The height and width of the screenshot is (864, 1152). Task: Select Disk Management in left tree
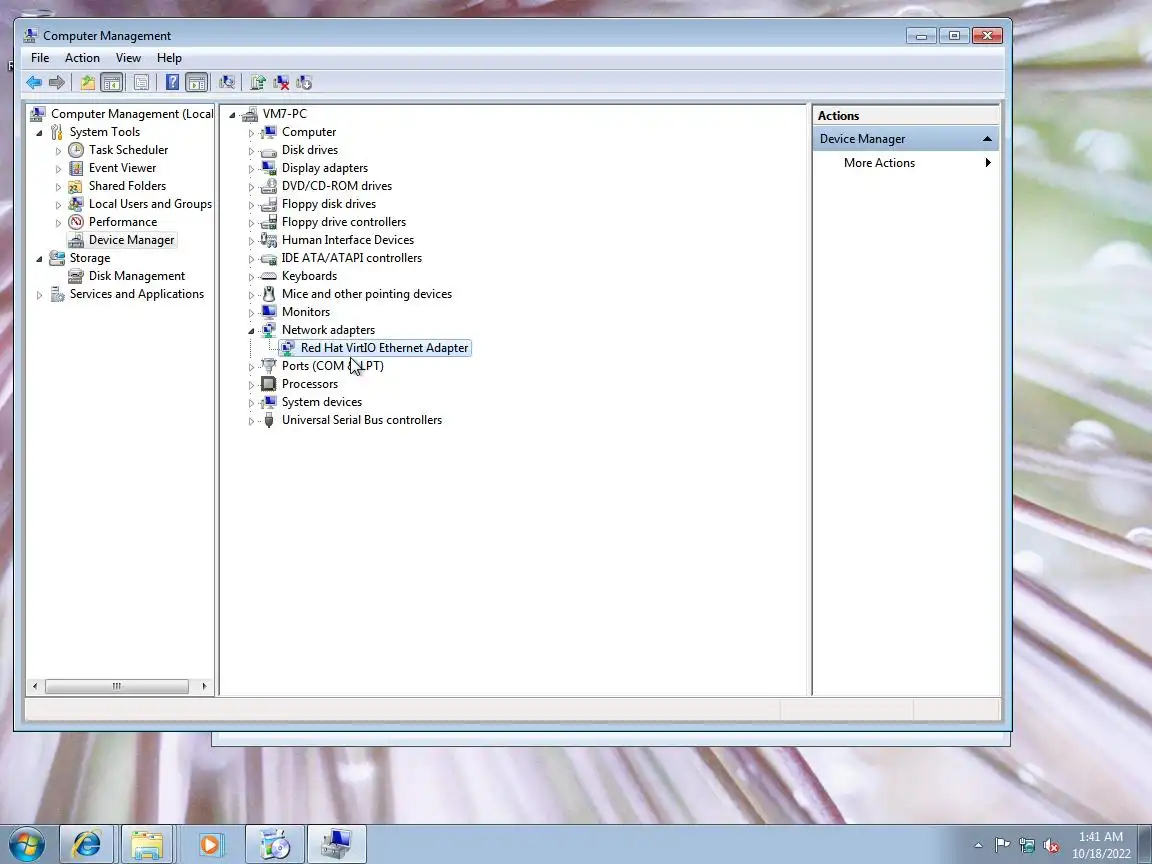[x=137, y=276]
